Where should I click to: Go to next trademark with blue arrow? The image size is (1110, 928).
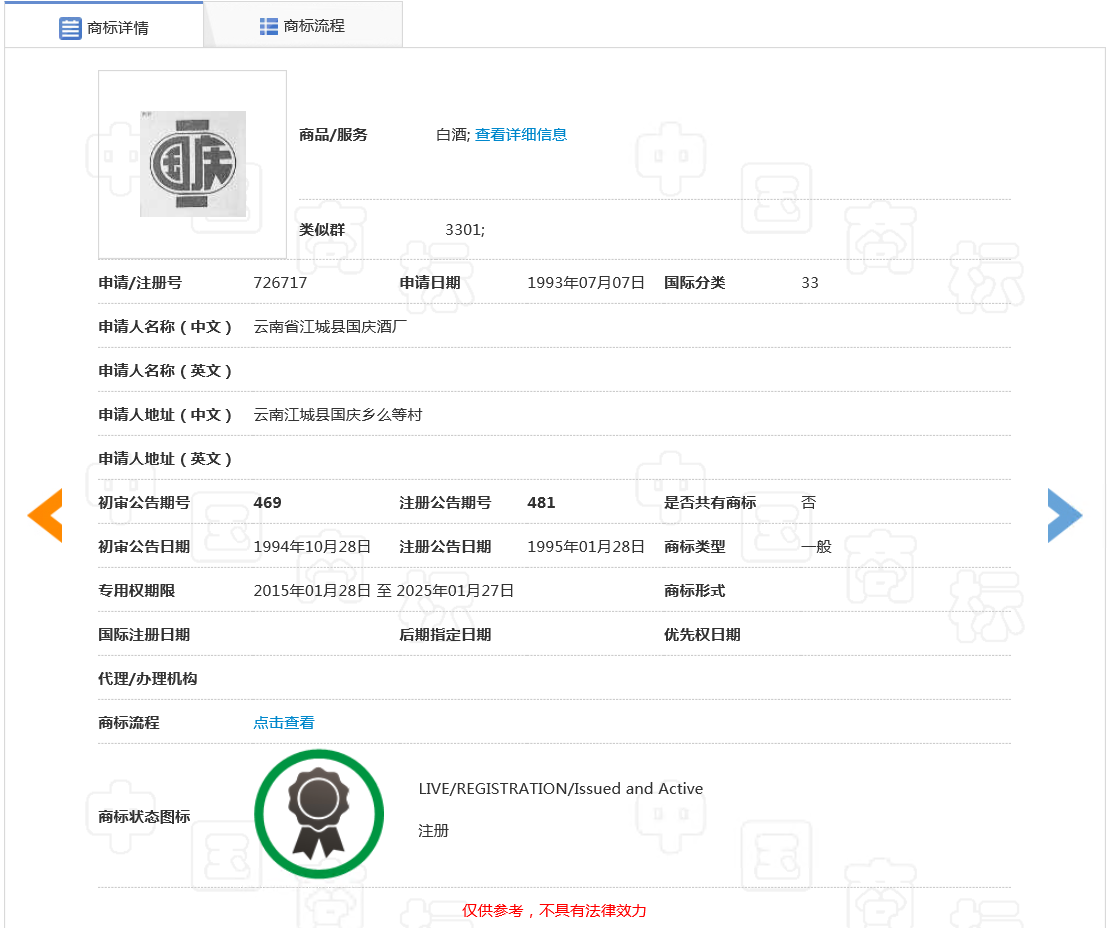pos(1065,515)
